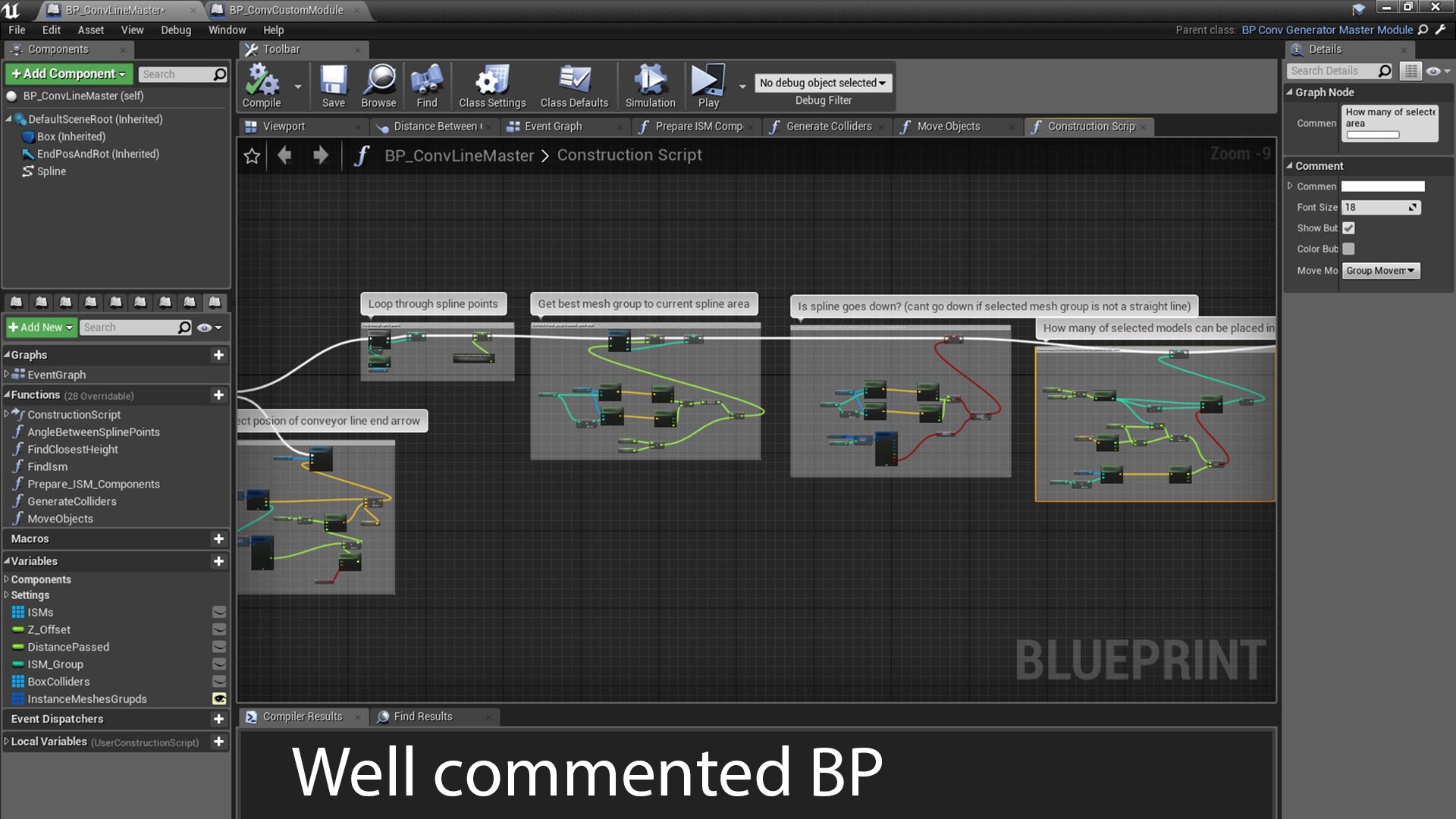This screenshot has width=1456, height=819.
Task: Open Class Settings
Action: 491,85
